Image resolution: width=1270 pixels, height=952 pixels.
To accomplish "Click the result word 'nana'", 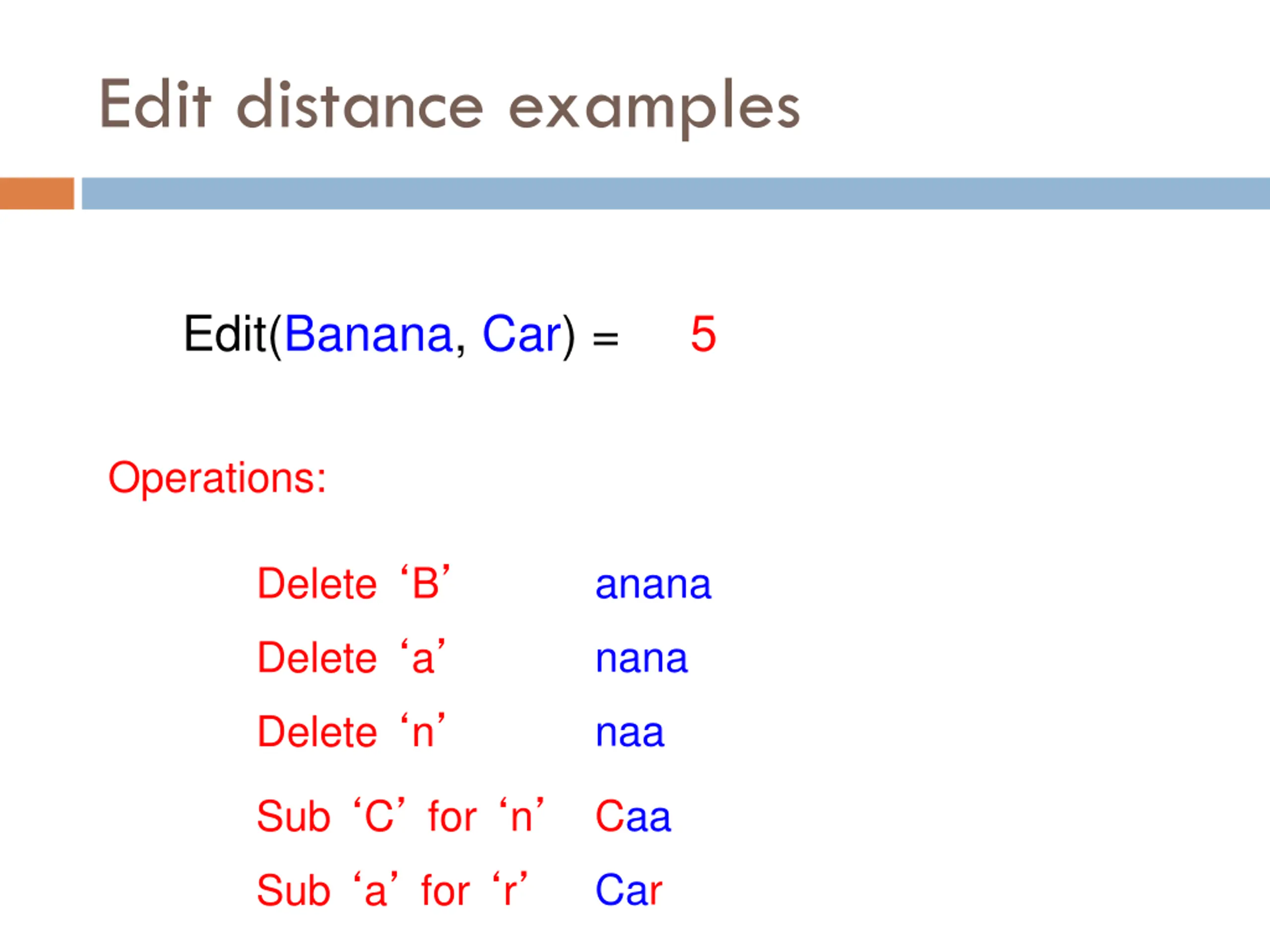I will [641, 659].
